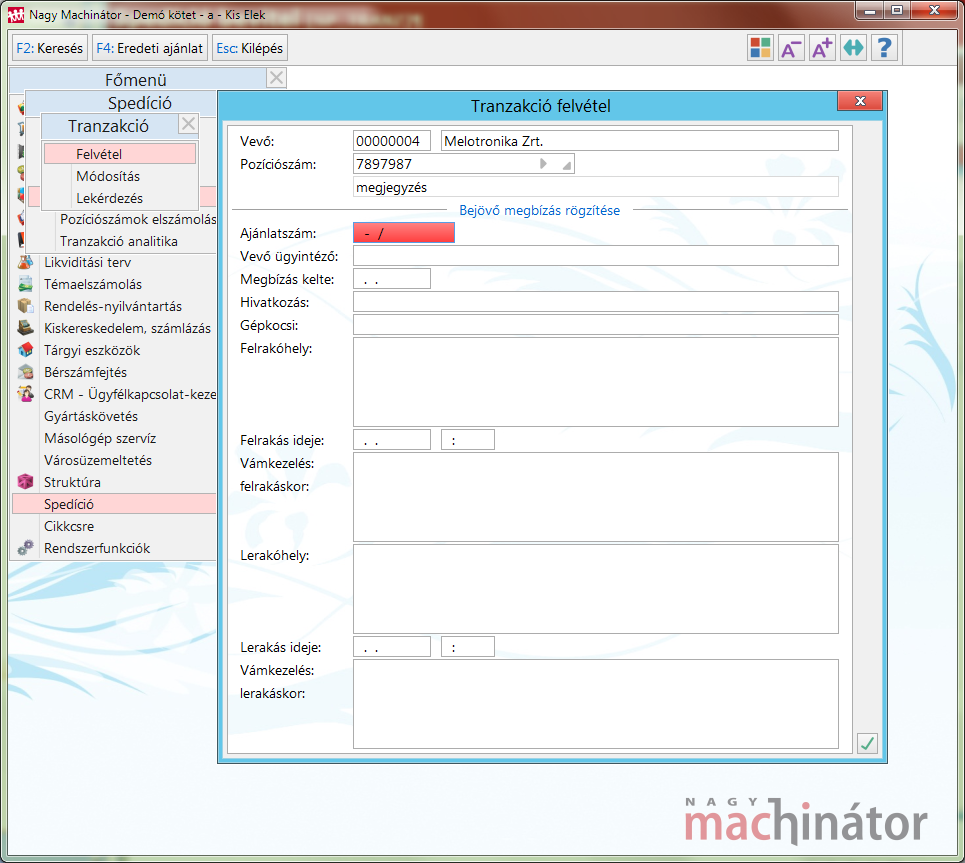
Task: Click the Likviditási terv icon
Action: pos(25,262)
